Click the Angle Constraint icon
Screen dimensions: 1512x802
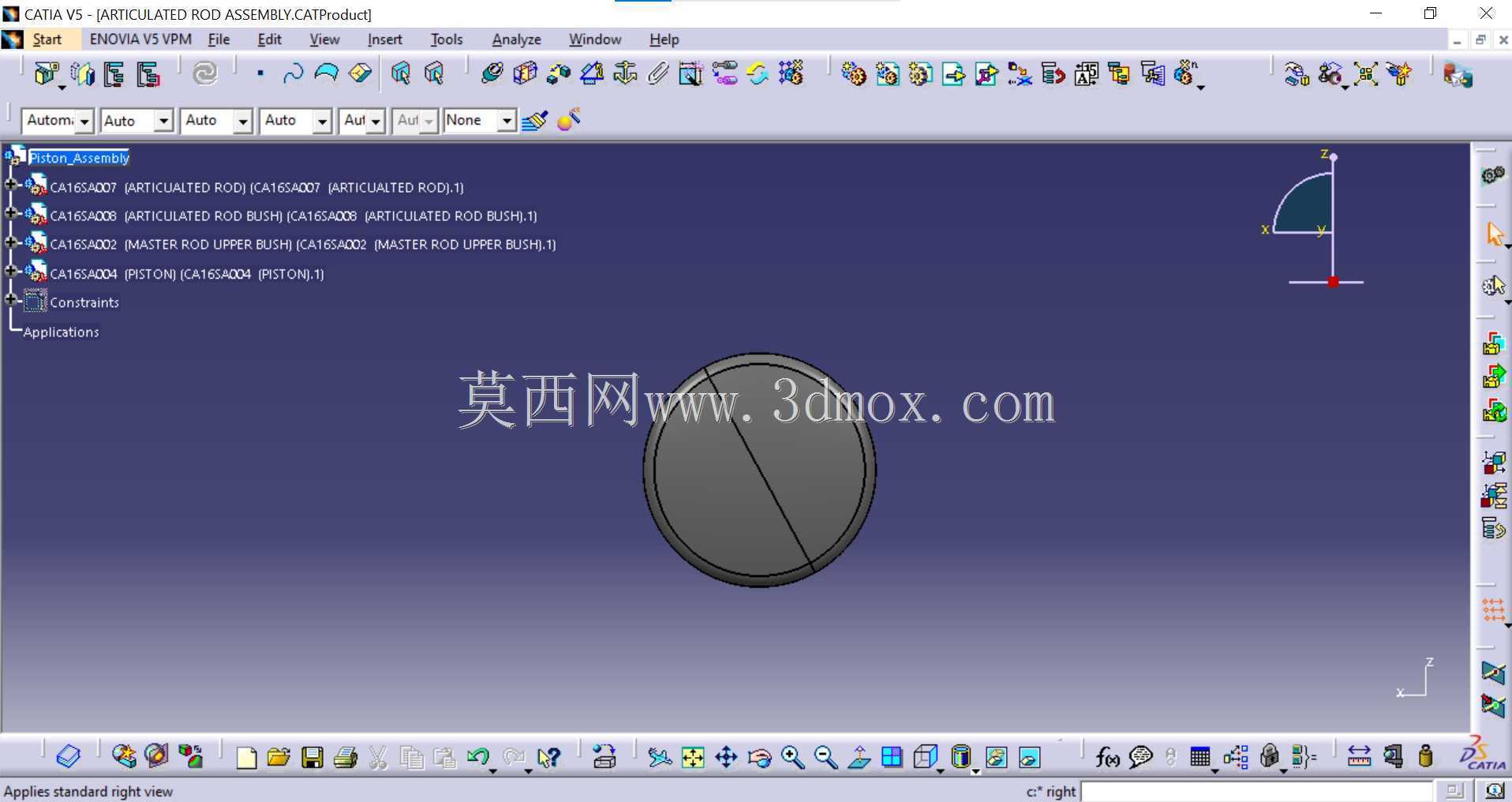pyautogui.click(x=592, y=74)
